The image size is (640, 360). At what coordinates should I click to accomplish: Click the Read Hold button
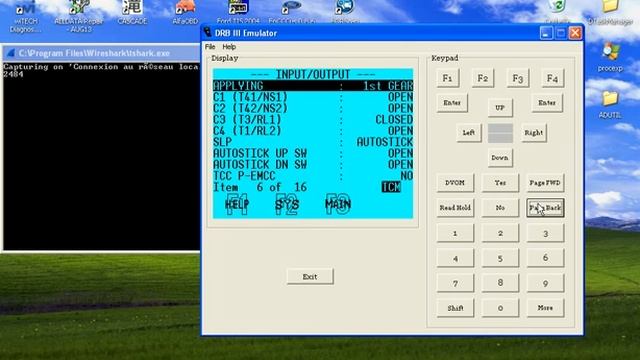pyautogui.click(x=455, y=208)
